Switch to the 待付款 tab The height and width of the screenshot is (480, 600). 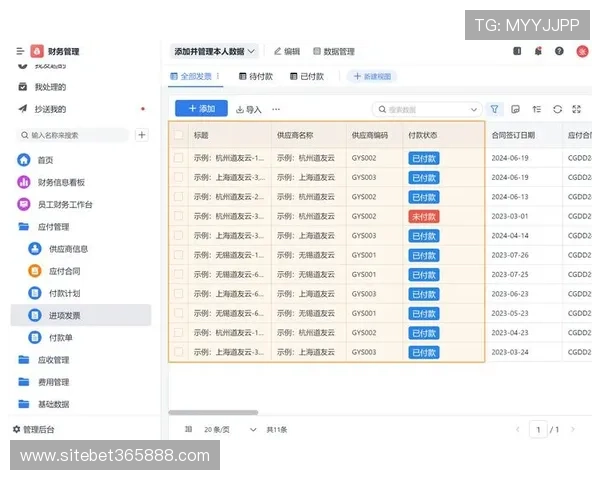[256, 76]
